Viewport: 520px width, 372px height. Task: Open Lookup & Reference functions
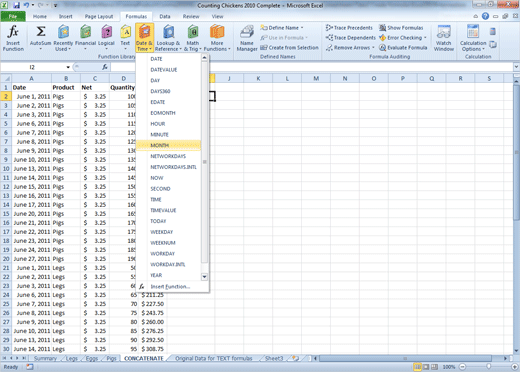click(x=168, y=38)
